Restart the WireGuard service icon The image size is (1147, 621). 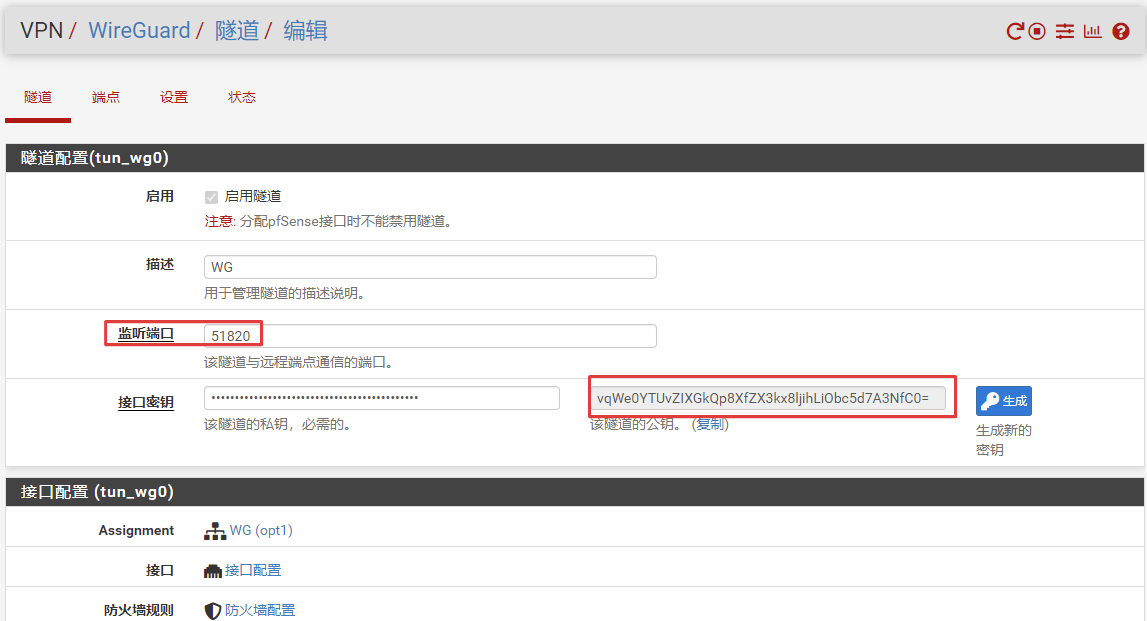click(x=1015, y=31)
